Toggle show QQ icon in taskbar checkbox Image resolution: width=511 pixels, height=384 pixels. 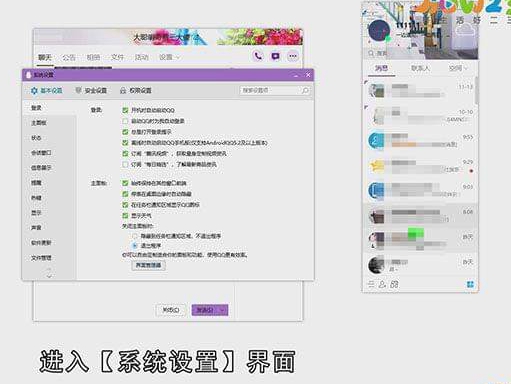(x=125, y=205)
